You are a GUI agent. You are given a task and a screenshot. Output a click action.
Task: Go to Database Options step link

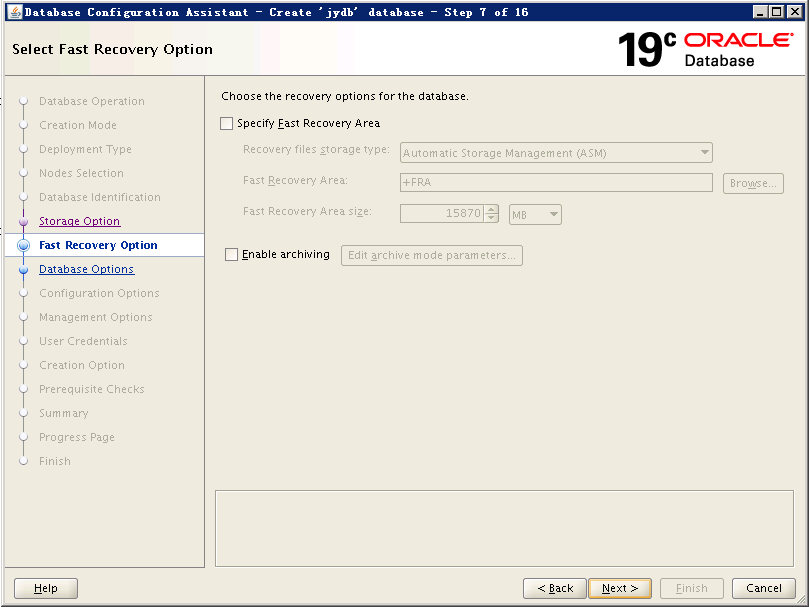[x=86, y=269]
